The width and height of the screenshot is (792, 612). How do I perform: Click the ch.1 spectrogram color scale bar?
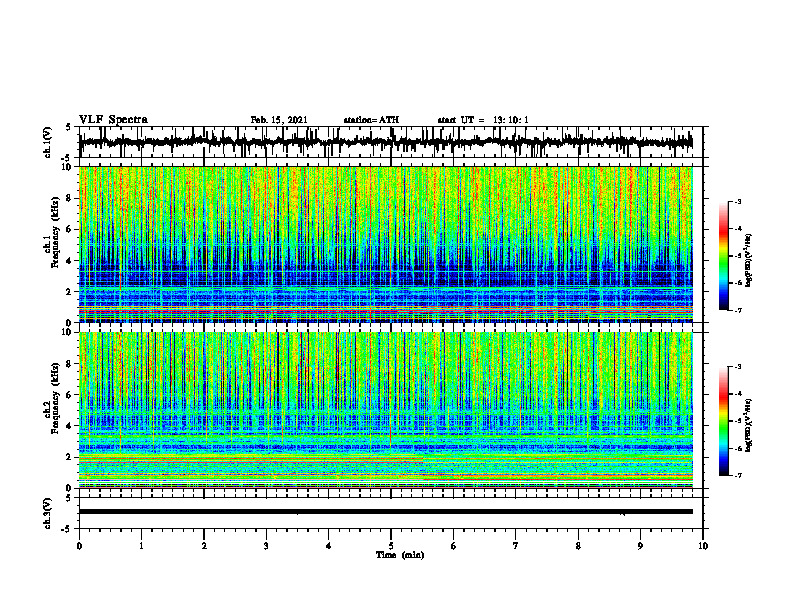724,256
